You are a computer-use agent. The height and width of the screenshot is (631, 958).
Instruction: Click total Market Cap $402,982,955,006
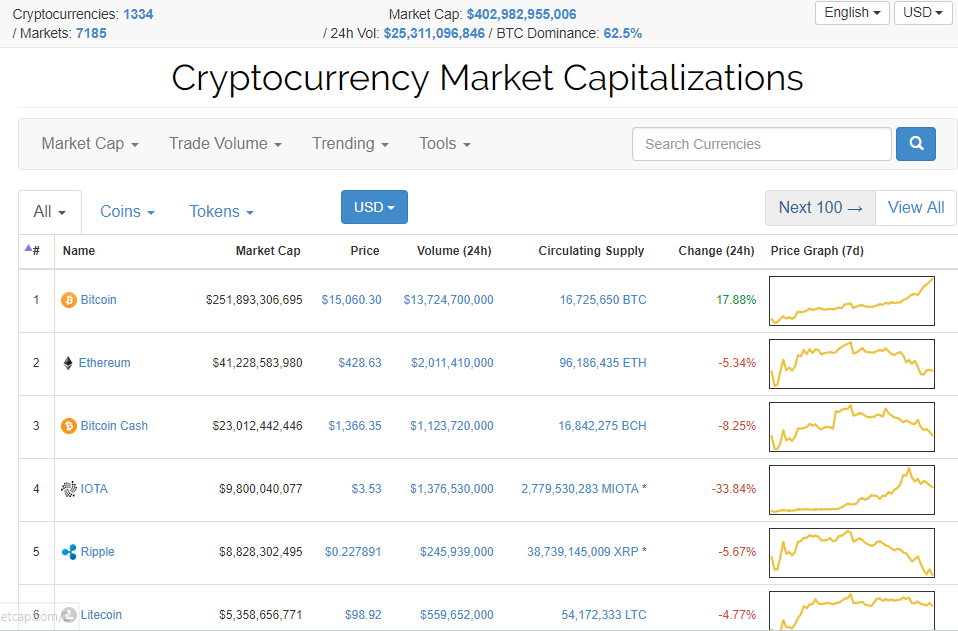click(x=521, y=14)
